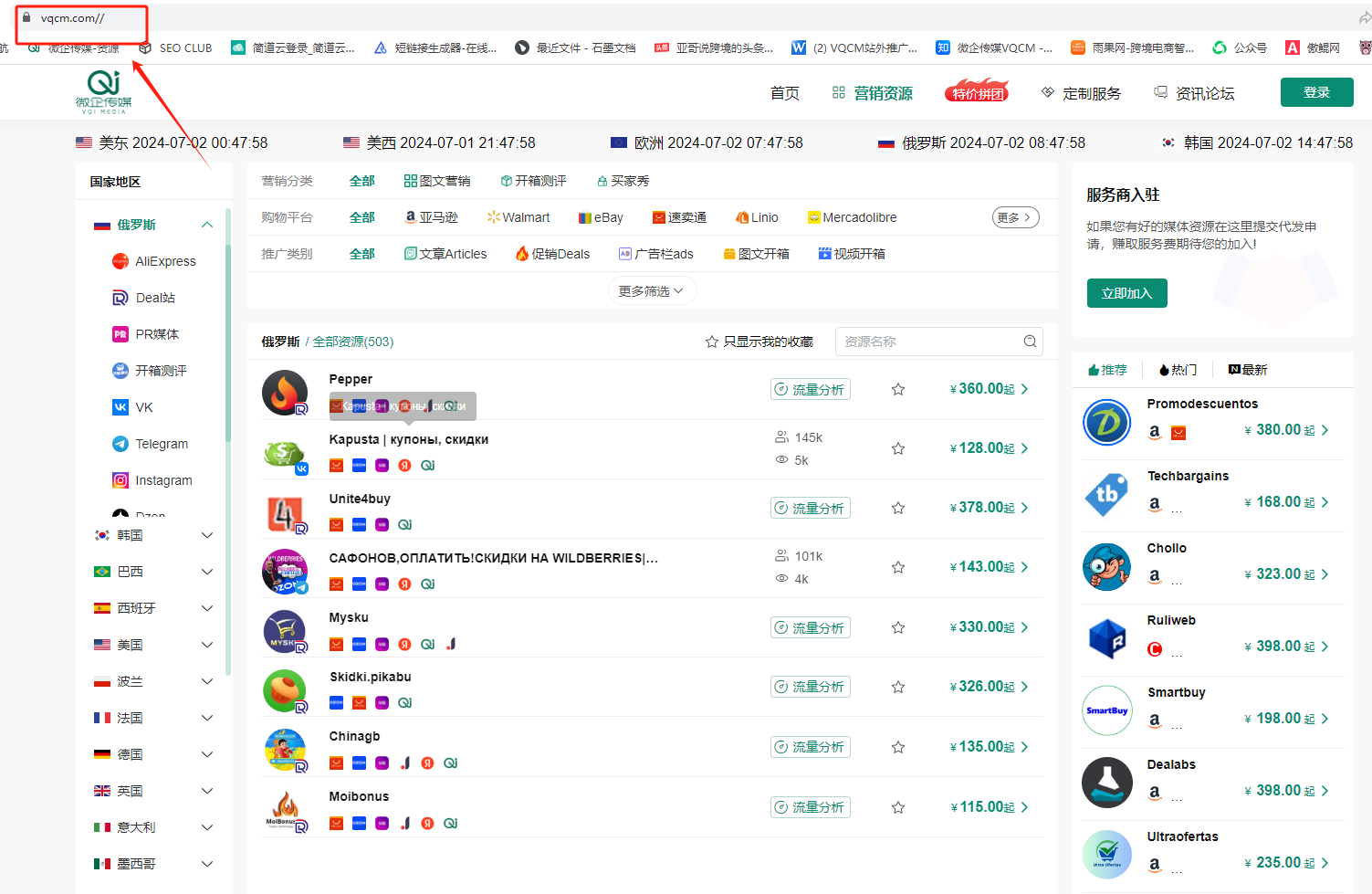Expand the 法国 region section
This screenshot has height=894, width=1372.
click(207, 718)
